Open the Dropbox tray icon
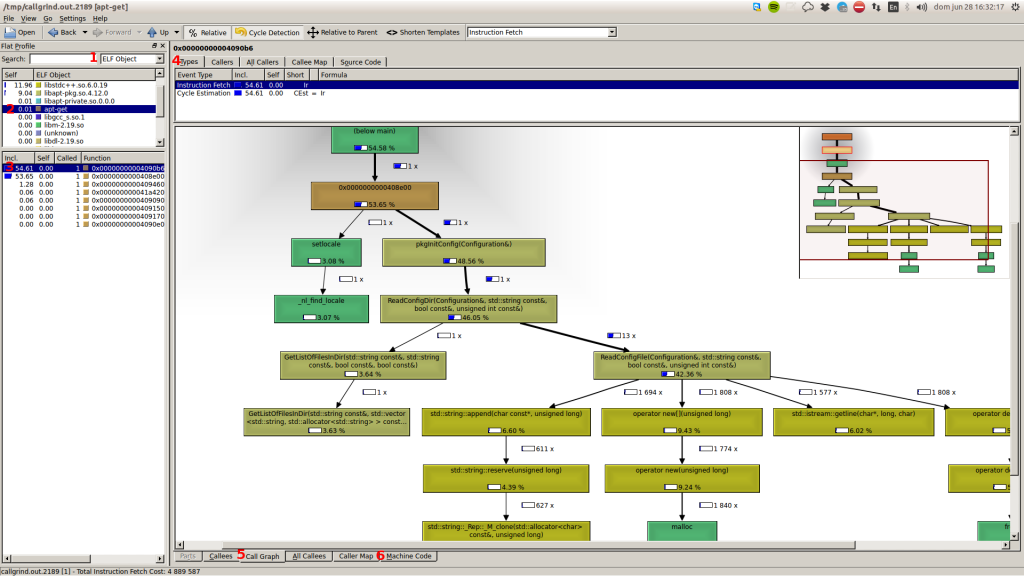1024x576 pixels. click(825, 7)
